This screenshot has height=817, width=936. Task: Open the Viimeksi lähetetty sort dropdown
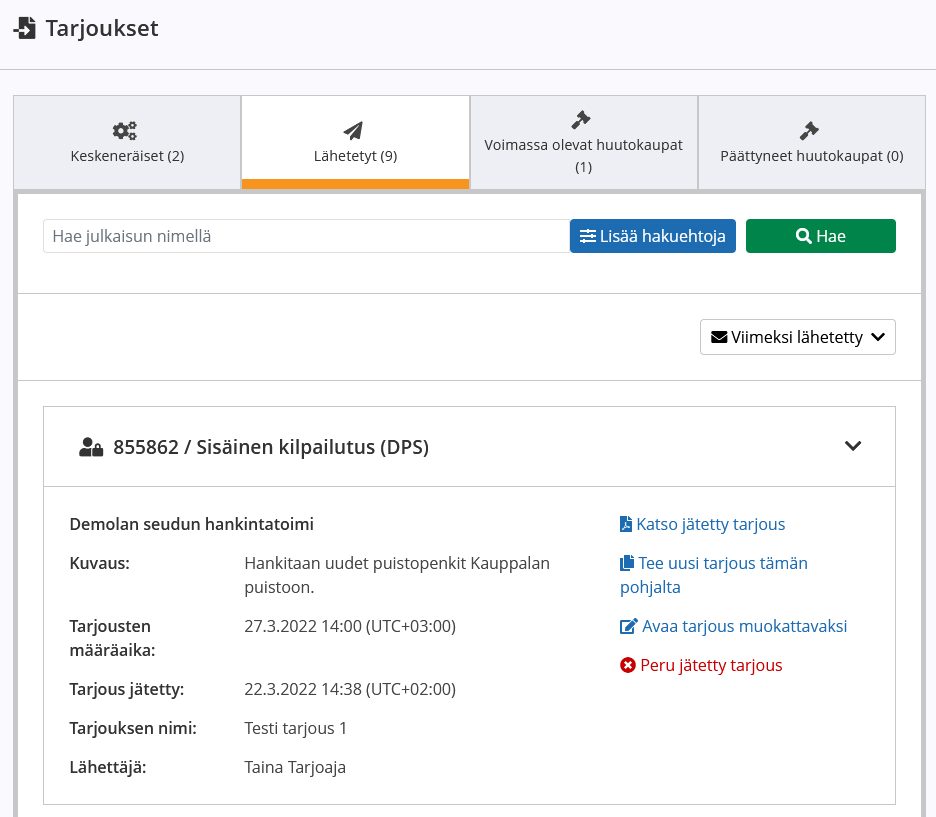pos(798,337)
